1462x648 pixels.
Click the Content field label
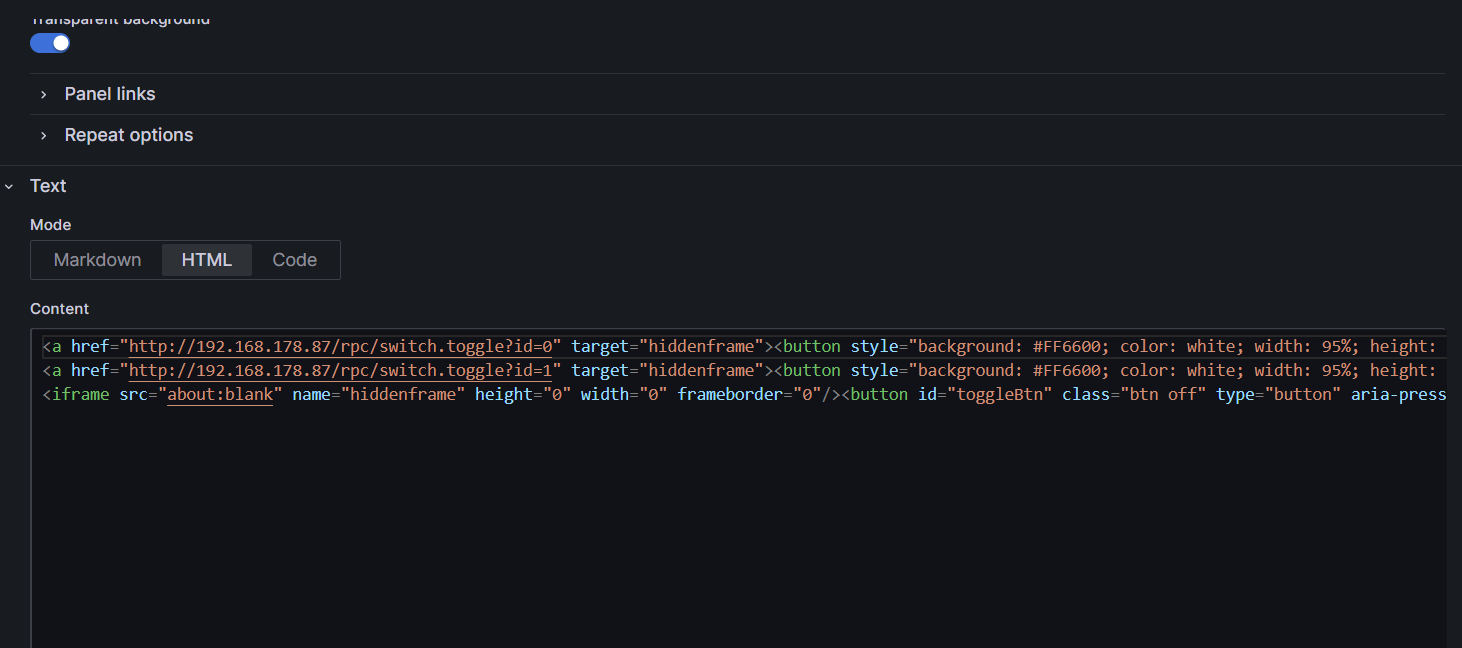[59, 309]
